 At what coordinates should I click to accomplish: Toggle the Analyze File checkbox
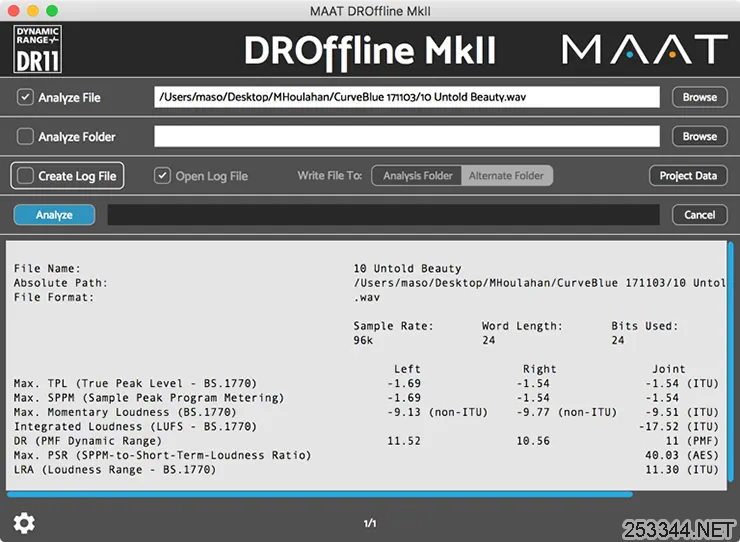tap(25, 97)
